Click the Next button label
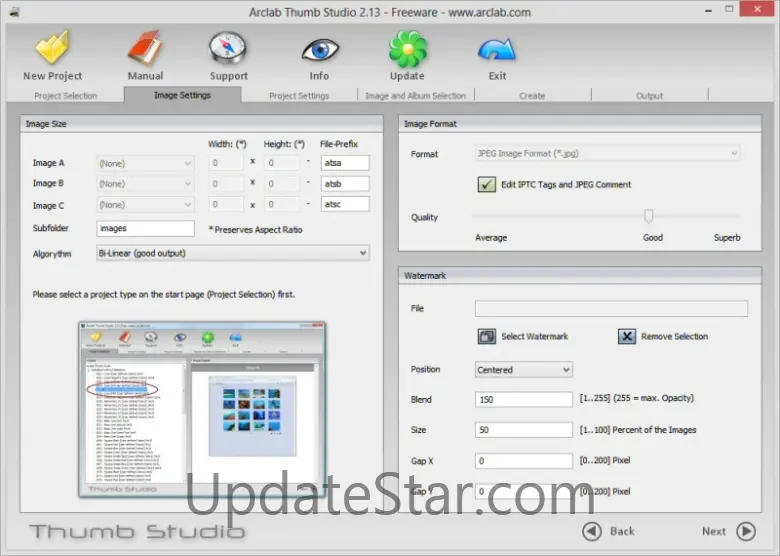 pos(714,531)
